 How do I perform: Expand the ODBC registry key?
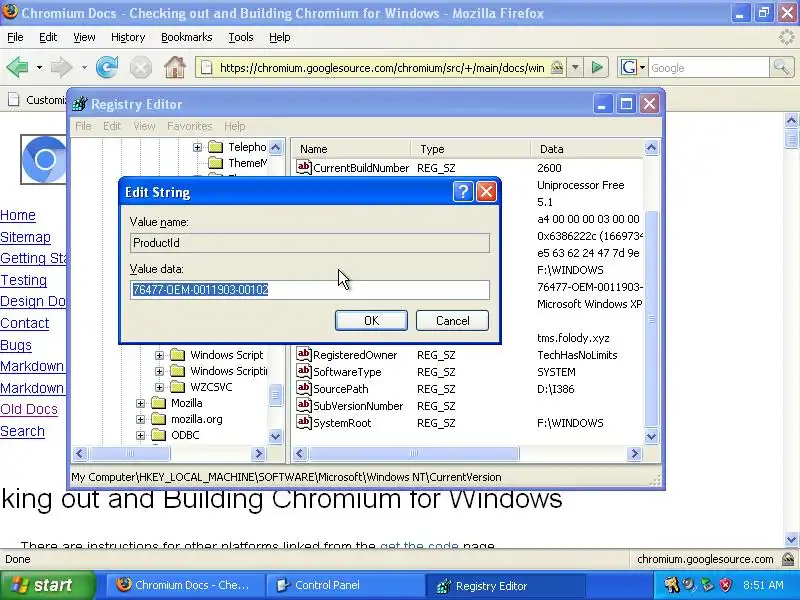tap(140, 435)
